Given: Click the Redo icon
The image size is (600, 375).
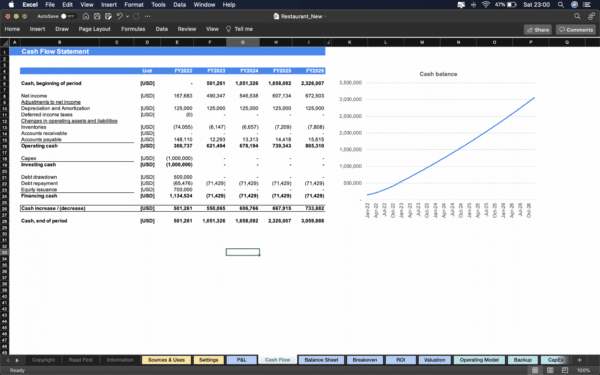Looking at the screenshot, I should coord(136,16).
